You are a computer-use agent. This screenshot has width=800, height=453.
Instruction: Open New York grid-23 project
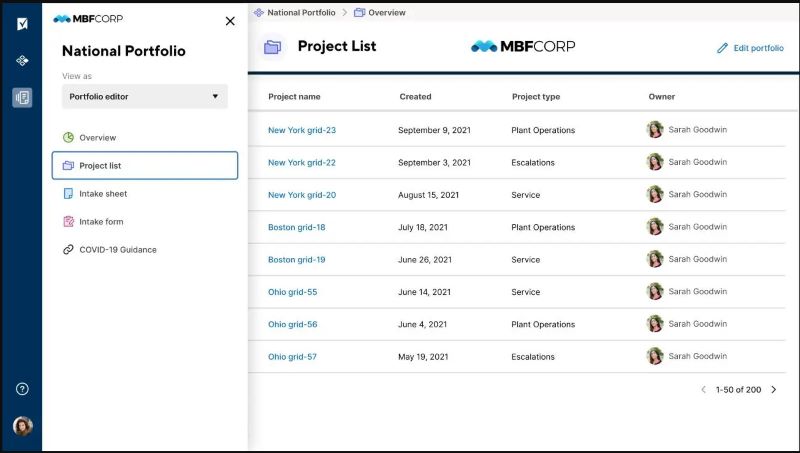click(302, 130)
